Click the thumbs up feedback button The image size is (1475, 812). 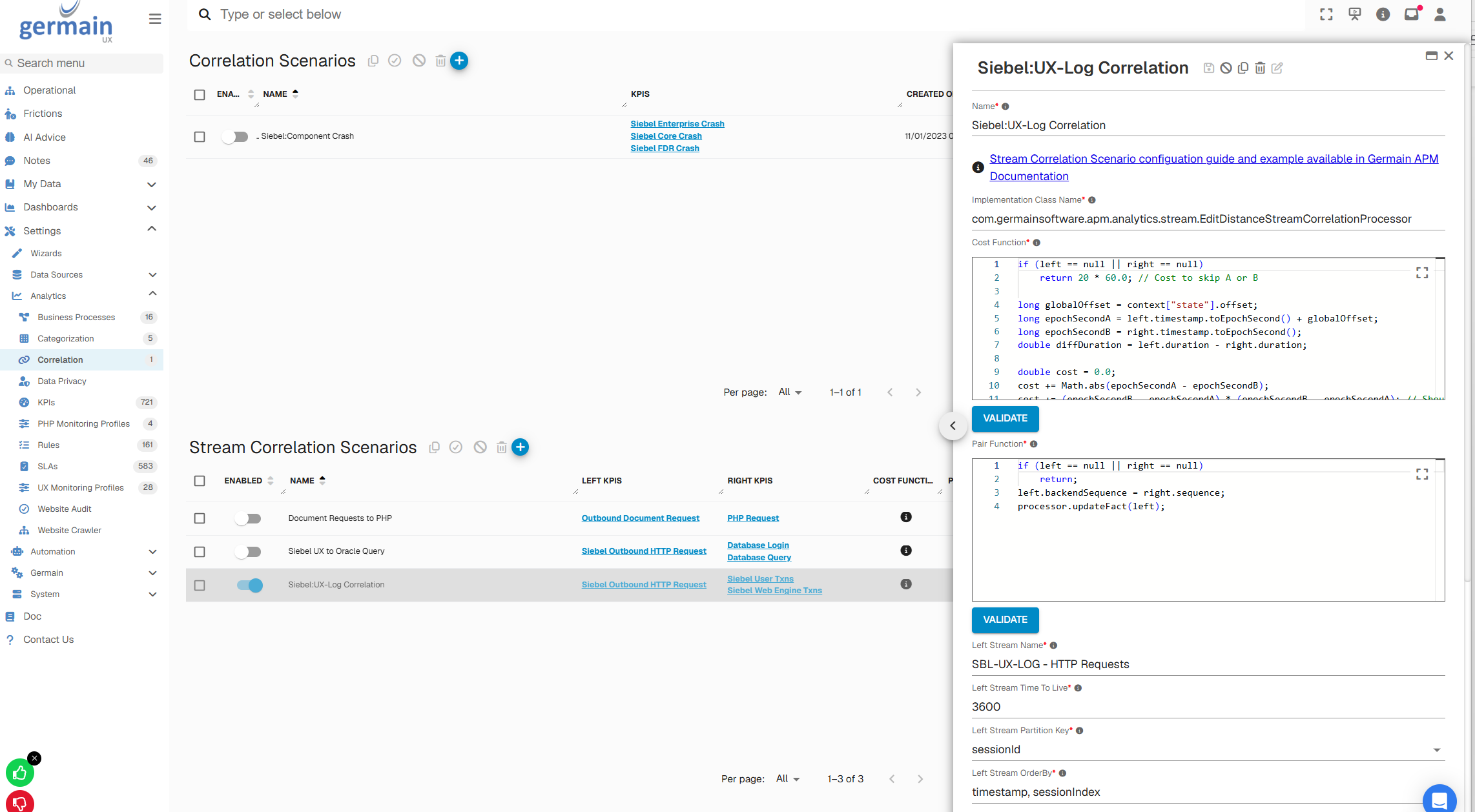(20, 773)
